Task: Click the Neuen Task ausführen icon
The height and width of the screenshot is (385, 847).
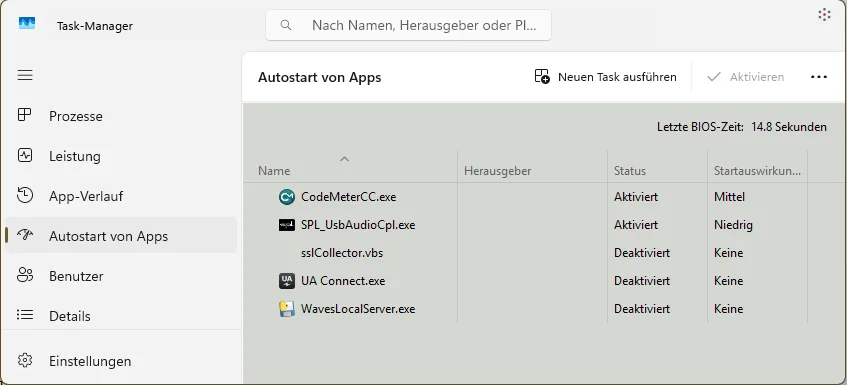Action: 542,77
